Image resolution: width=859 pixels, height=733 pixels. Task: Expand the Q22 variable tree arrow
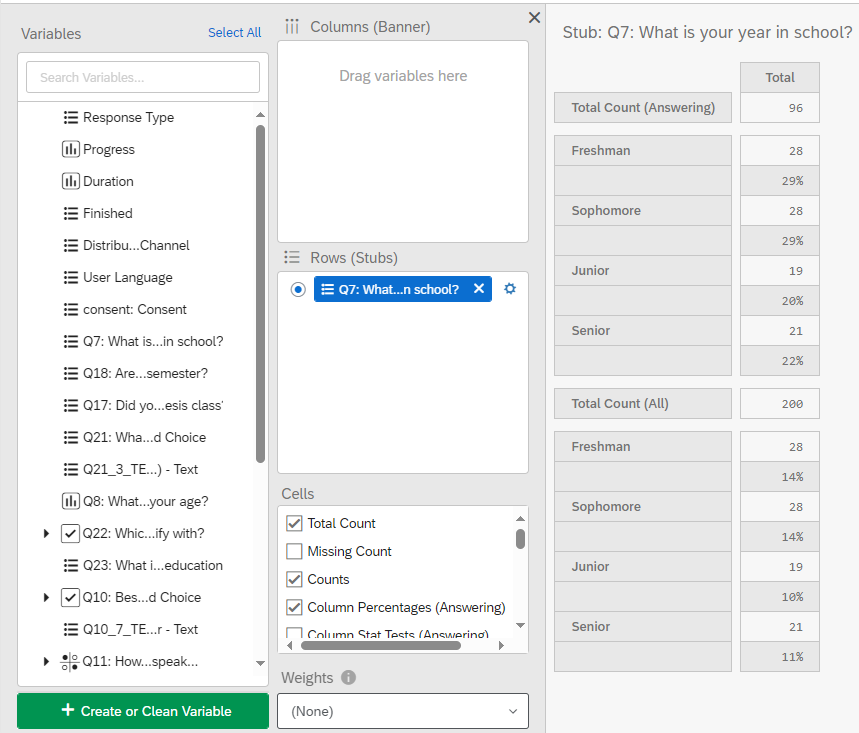point(46,533)
